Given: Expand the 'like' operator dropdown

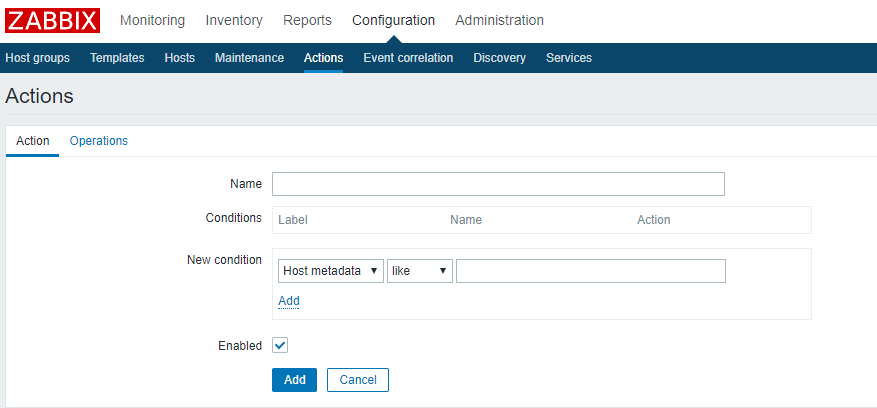Looking at the screenshot, I should pos(420,271).
